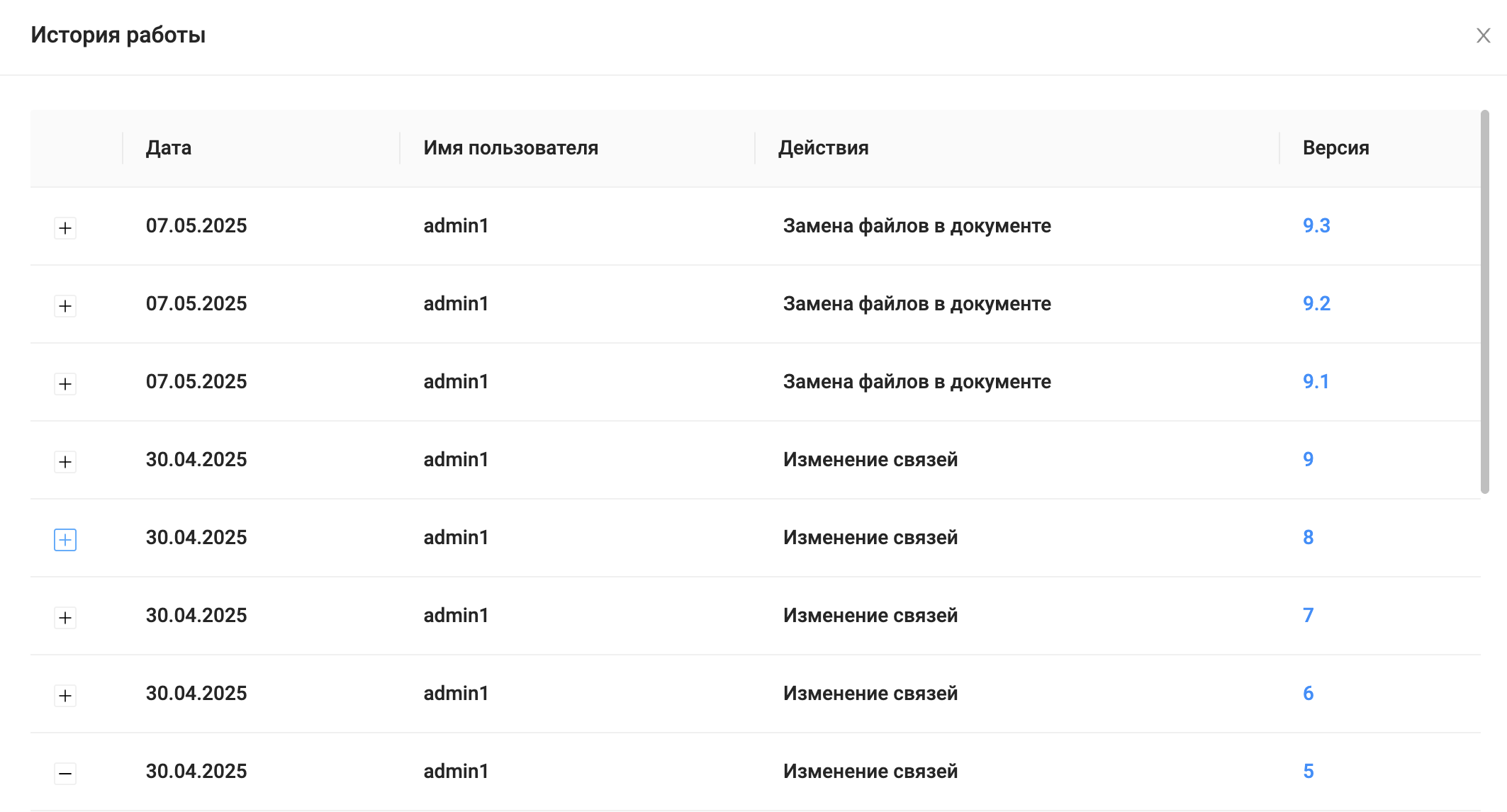Viewport: 1507px width, 812px height.
Task: Expand the version 9.3 history row
Action: tap(65, 228)
